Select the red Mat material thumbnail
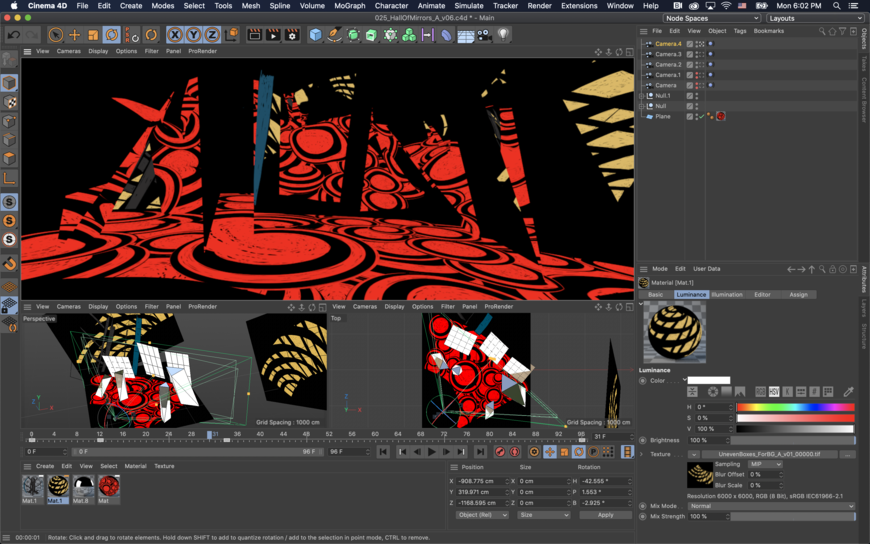This screenshot has width=870, height=544. pyautogui.click(x=109, y=486)
